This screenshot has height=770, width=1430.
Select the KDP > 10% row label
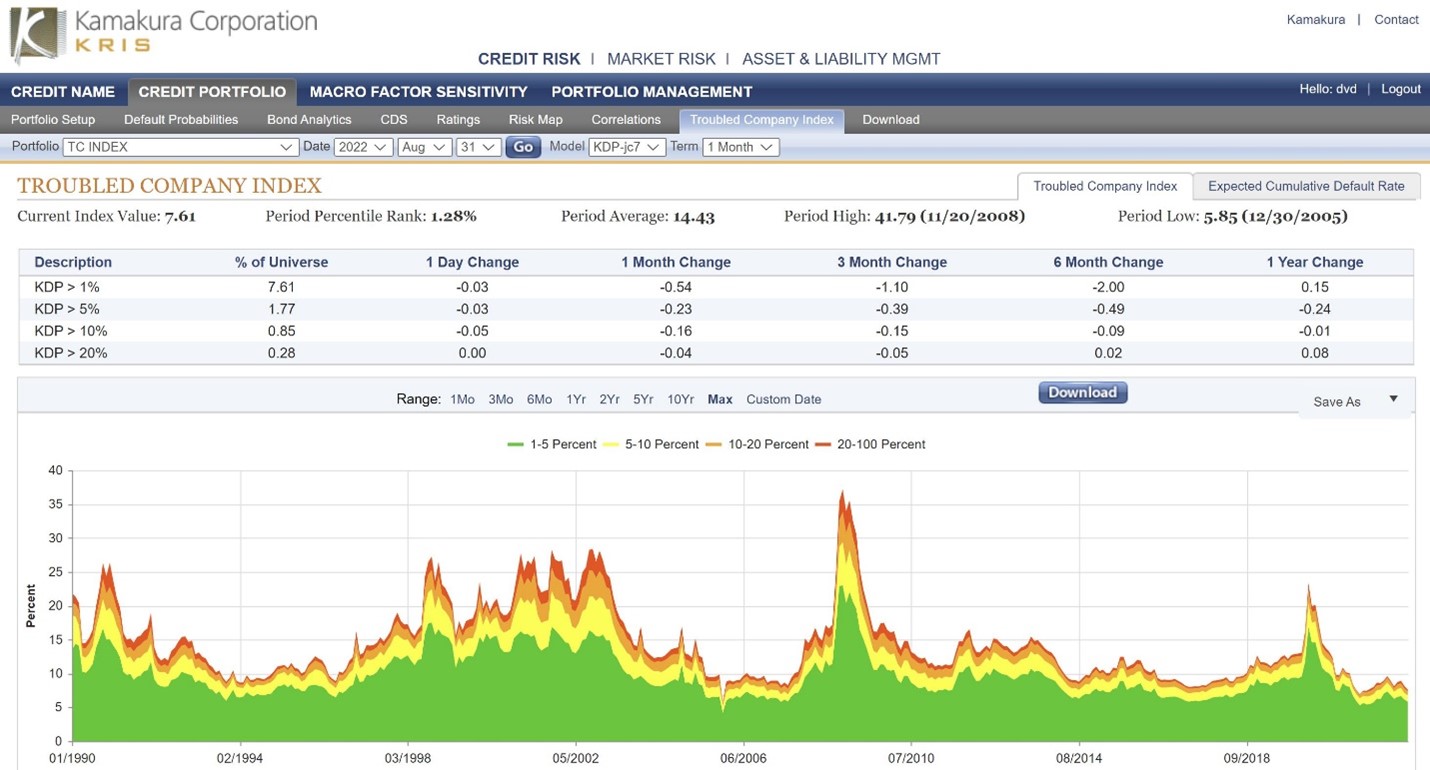click(71, 331)
